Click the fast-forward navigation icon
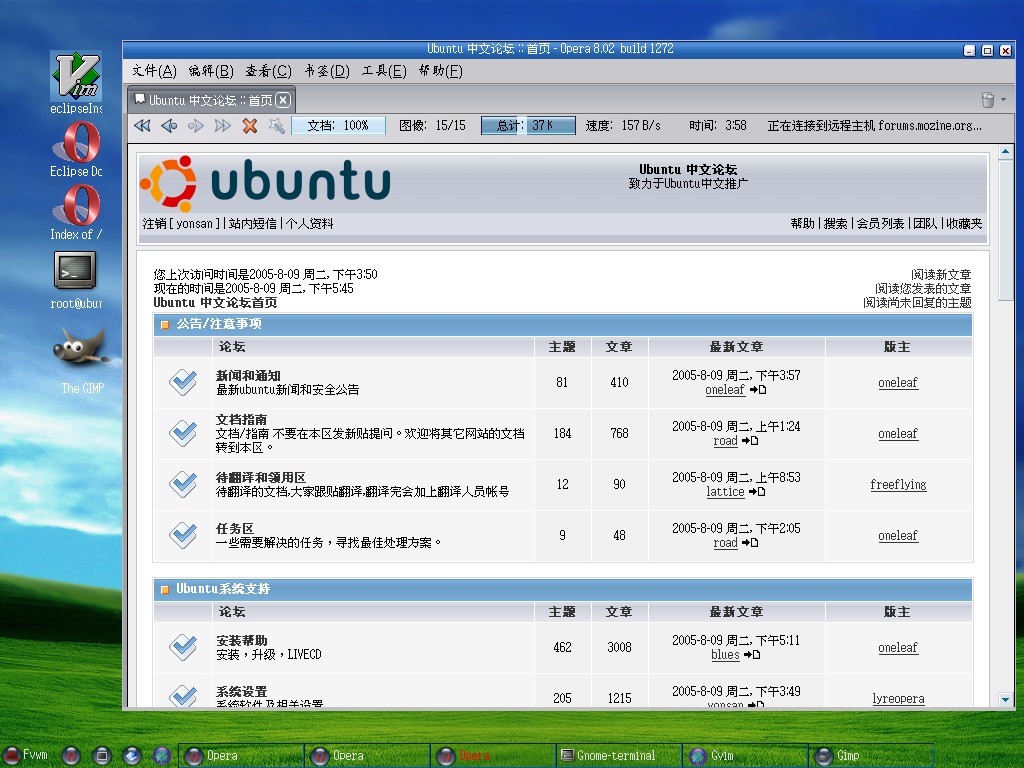The height and width of the screenshot is (768, 1024). (223, 125)
